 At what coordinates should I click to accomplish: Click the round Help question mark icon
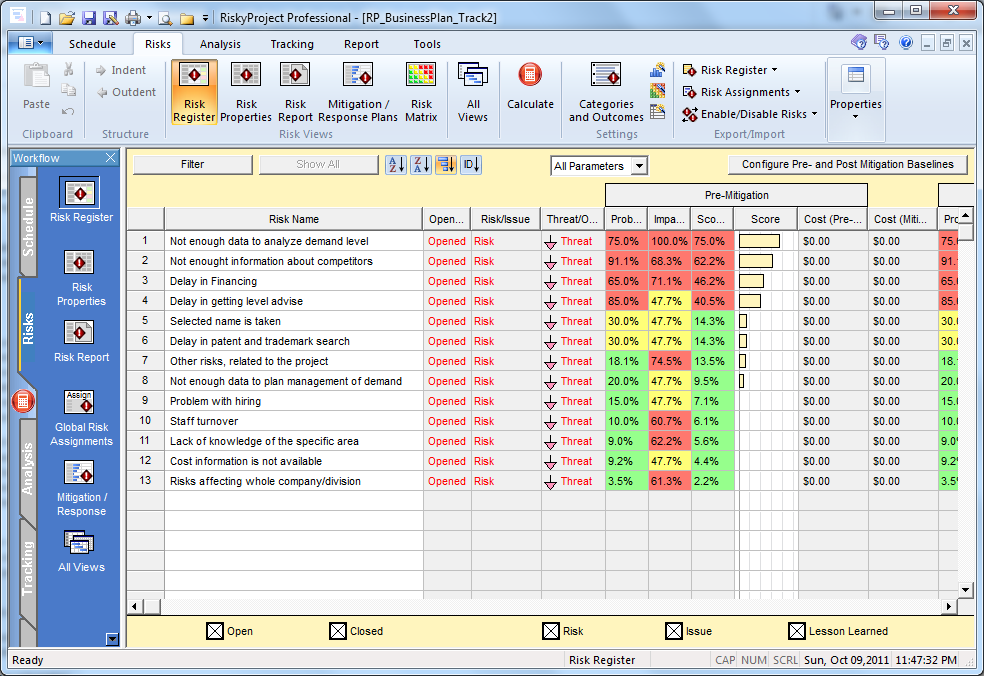point(906,43)
